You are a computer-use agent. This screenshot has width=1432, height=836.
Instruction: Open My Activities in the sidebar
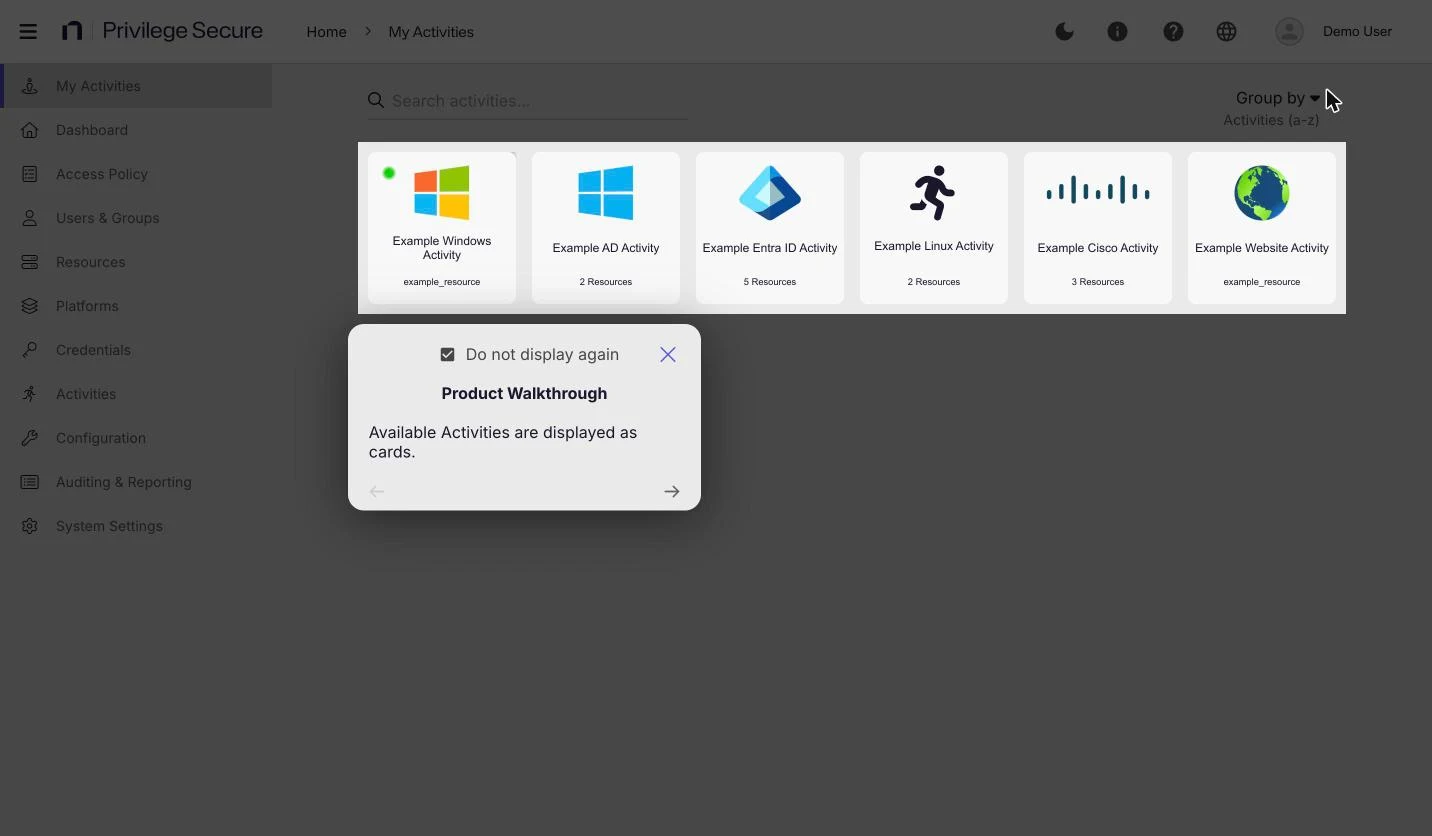(x=137, y=86)
